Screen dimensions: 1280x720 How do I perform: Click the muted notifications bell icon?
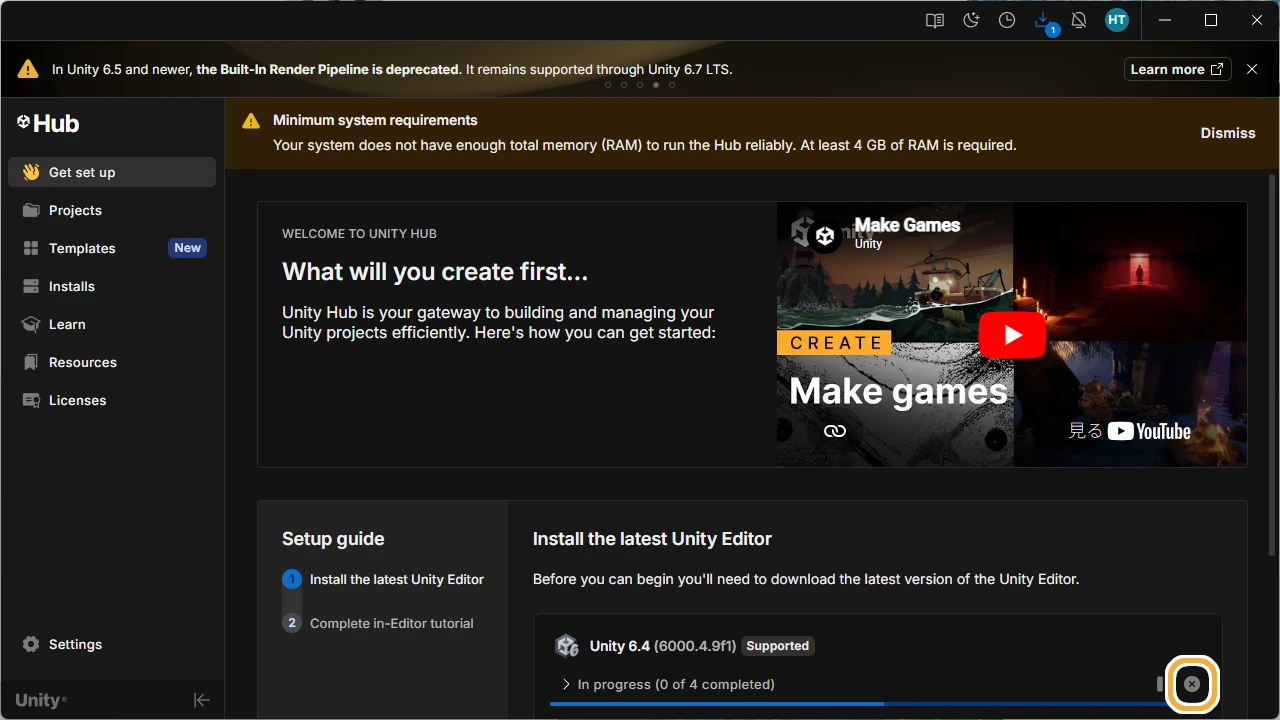coord(1079,20)
